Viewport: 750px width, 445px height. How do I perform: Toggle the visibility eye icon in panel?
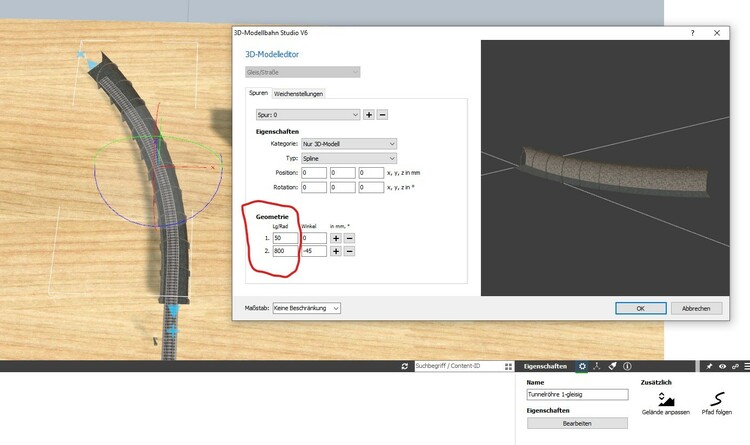tap(722, 367)
